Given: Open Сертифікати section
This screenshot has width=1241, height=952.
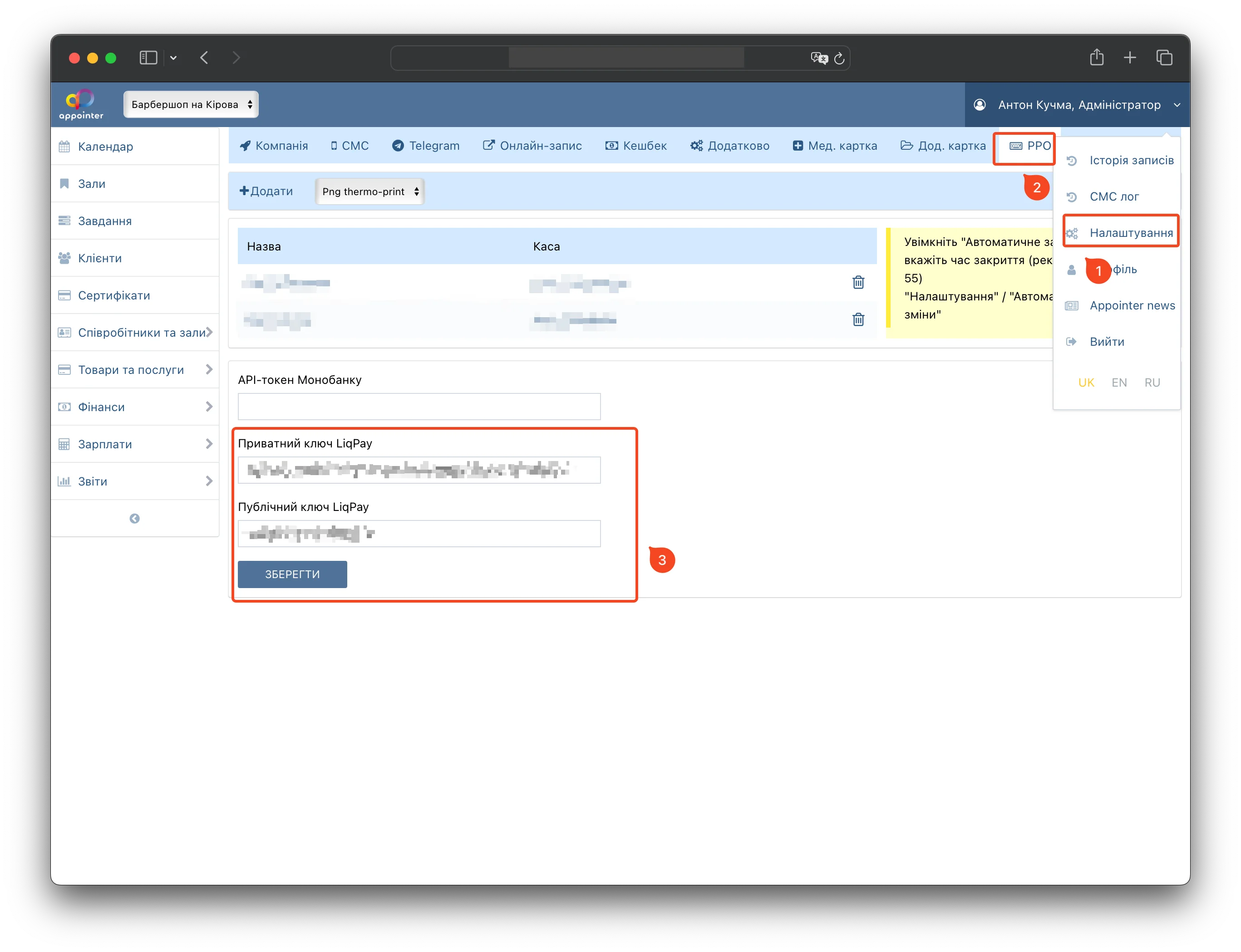Looking at the screenshot, I should (135, 295).
